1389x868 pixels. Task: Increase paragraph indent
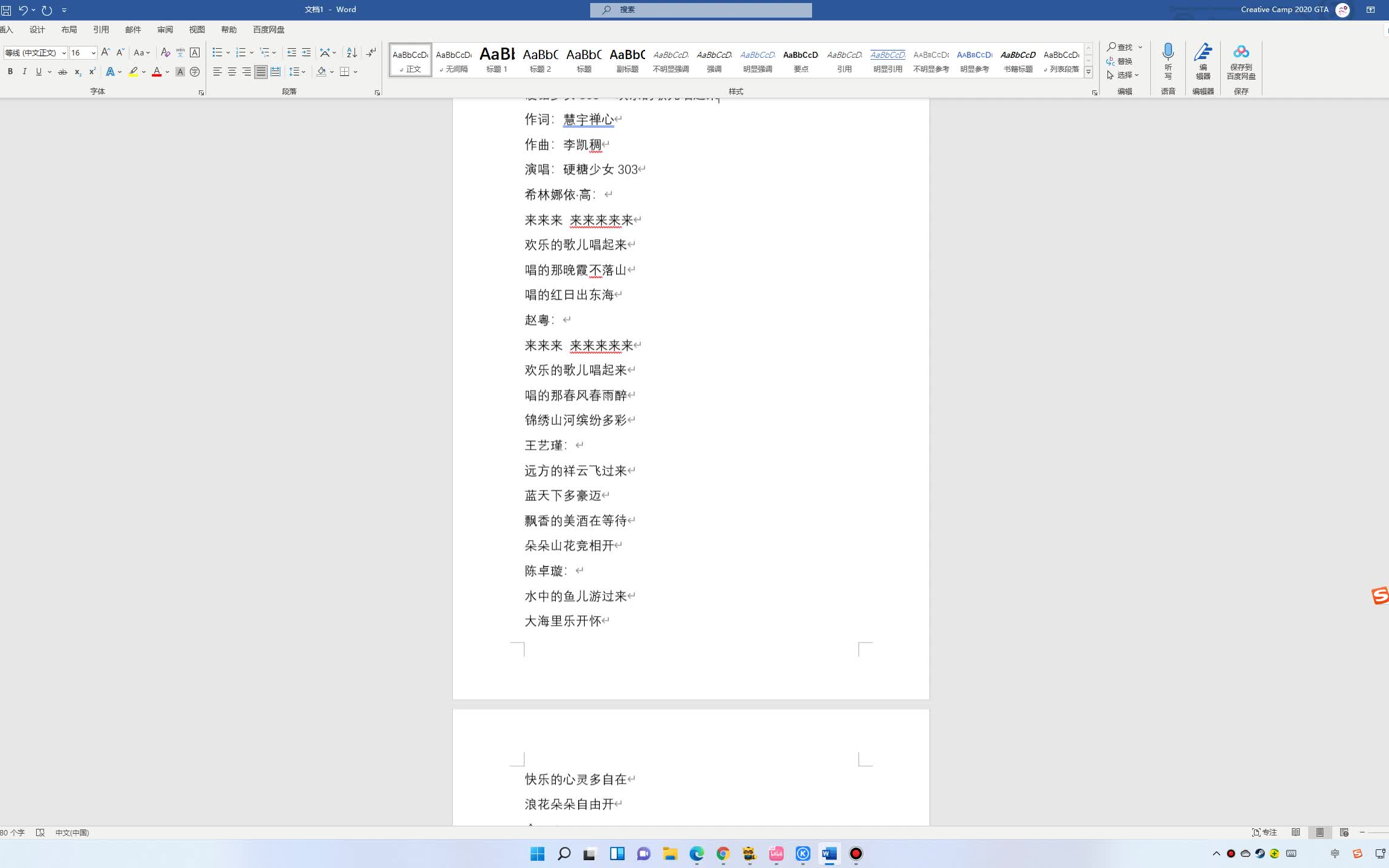(306, 52)
